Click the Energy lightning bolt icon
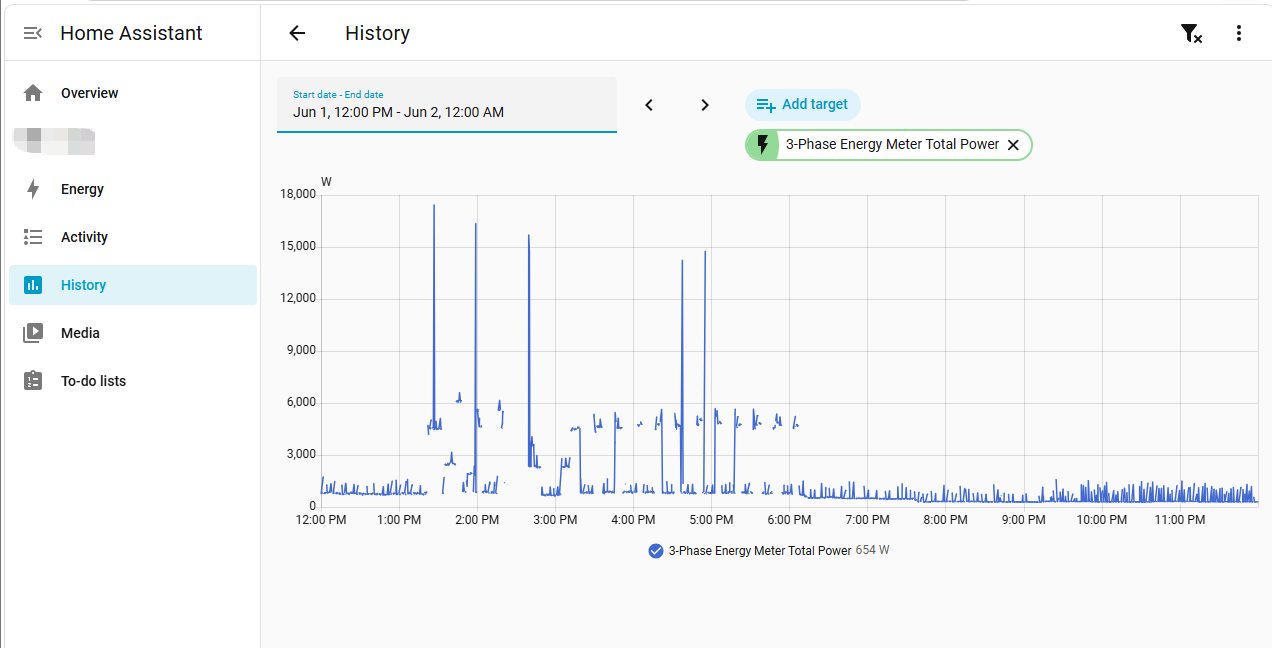The image size is (1272, 648). click(33, 189)
